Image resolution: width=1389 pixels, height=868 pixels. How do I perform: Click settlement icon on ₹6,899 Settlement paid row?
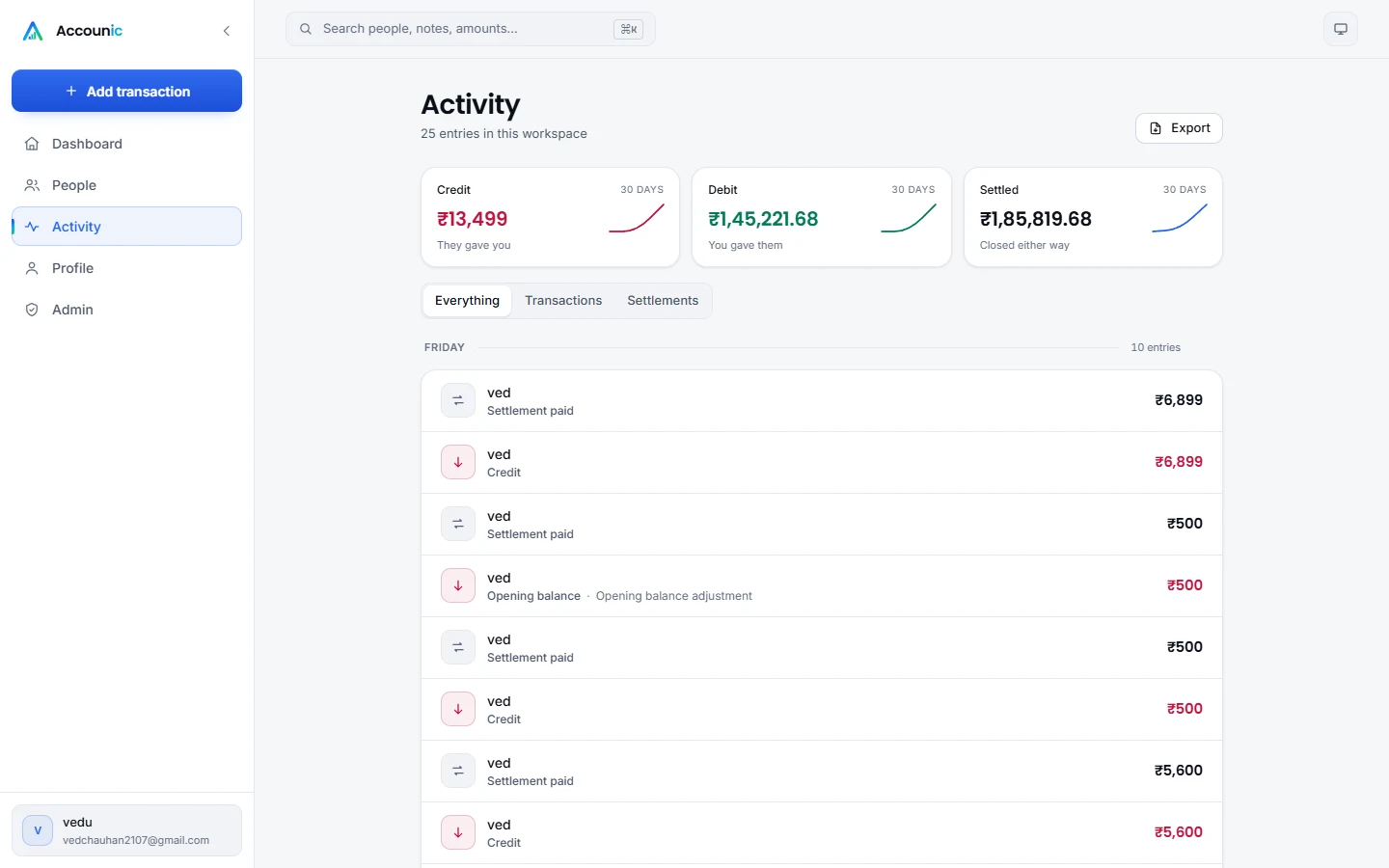tap(458, 400)
